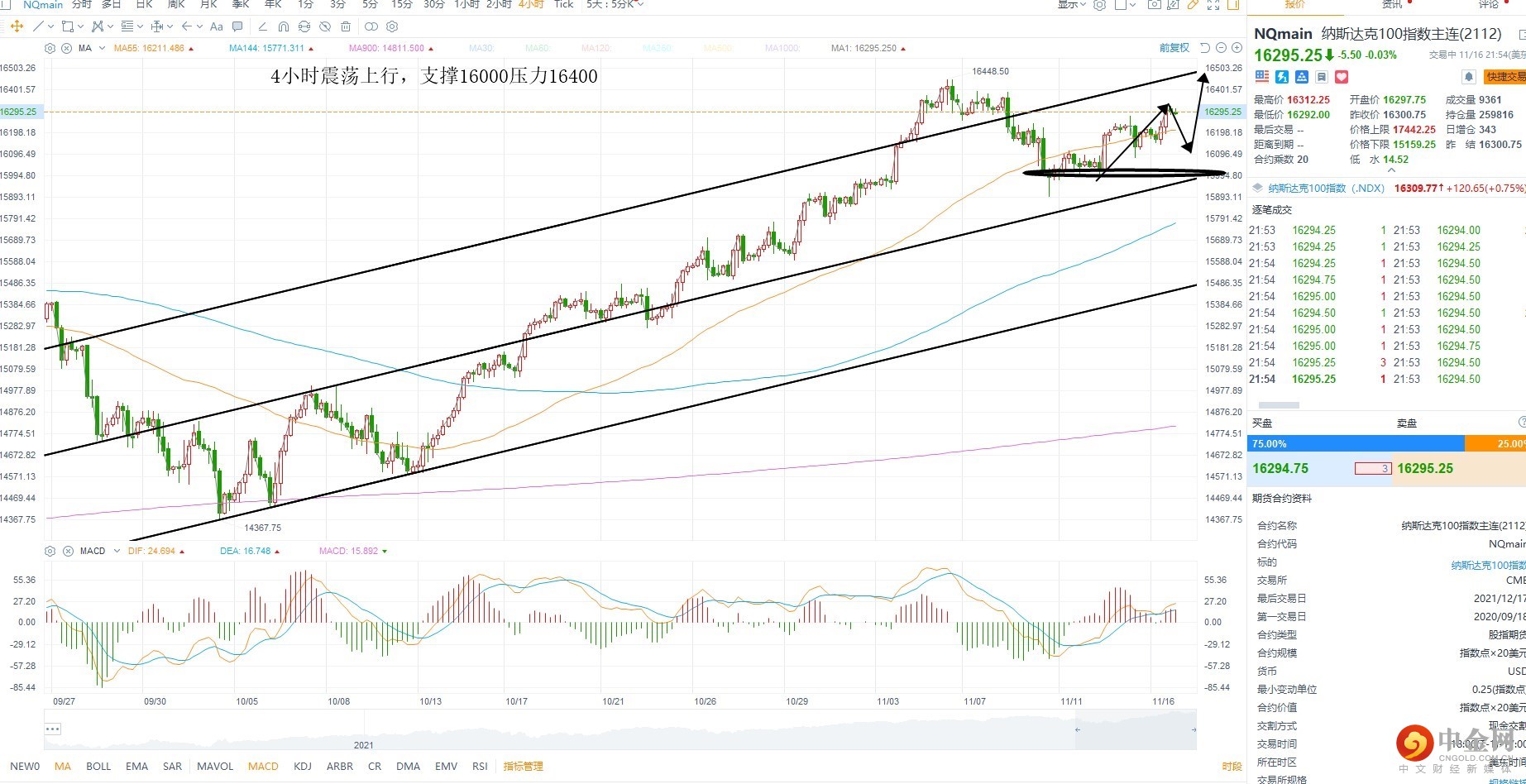Expand the MACD indicator dropdown arrow

[x=117, y=551]
